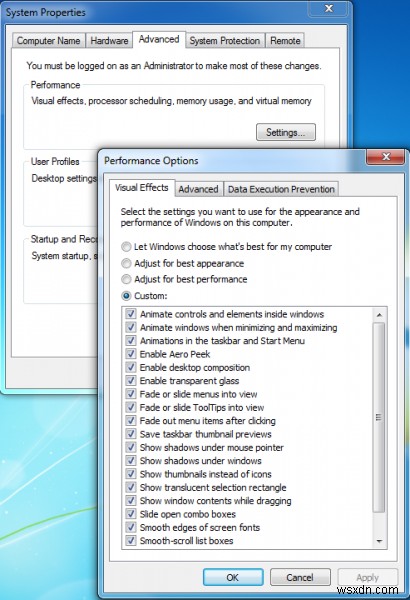Uncheck Animate windows when minimizing and maximizing
410x600 pixels.
coord(131,328)
